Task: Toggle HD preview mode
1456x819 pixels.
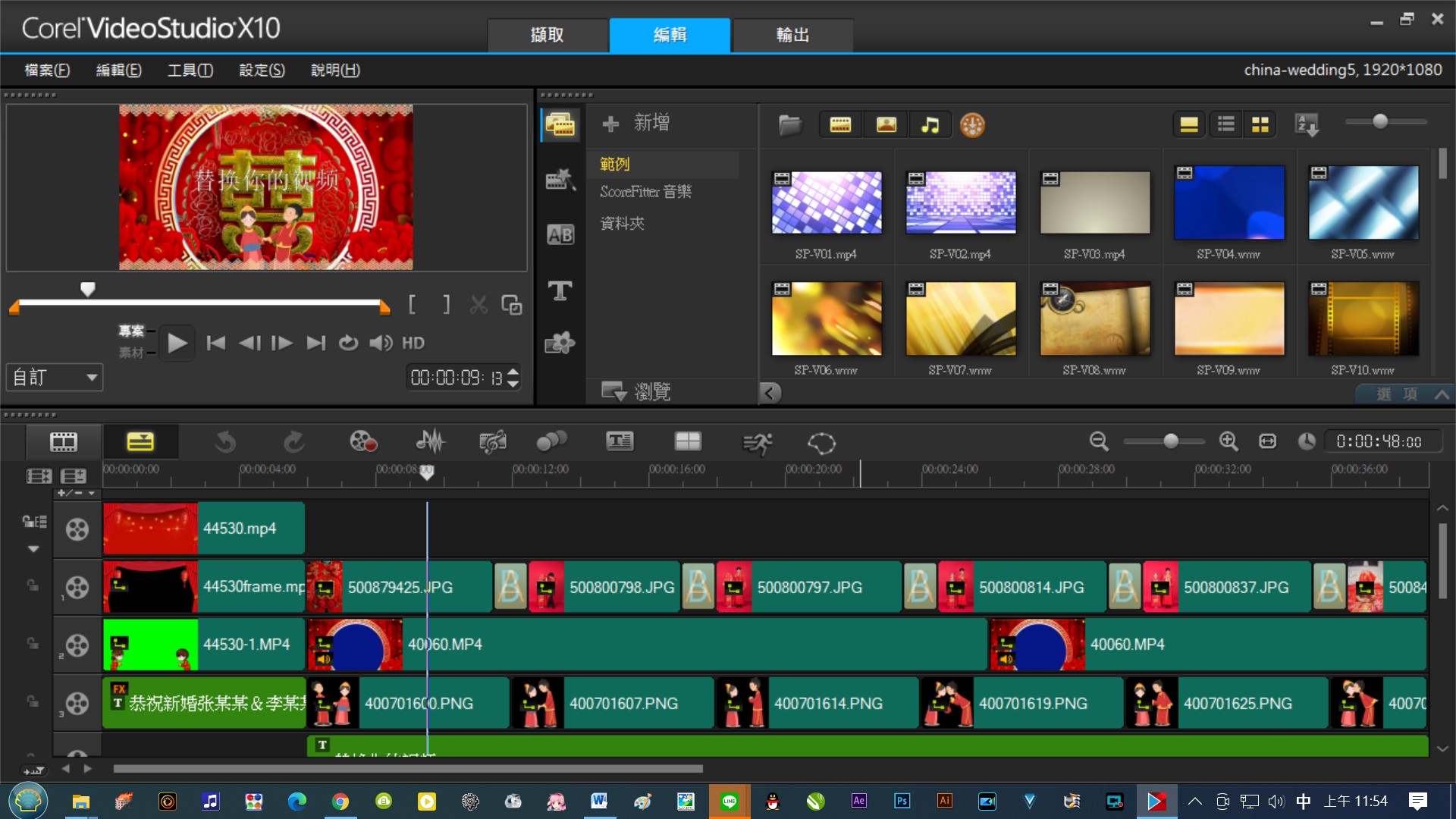Action: point(413,344)
